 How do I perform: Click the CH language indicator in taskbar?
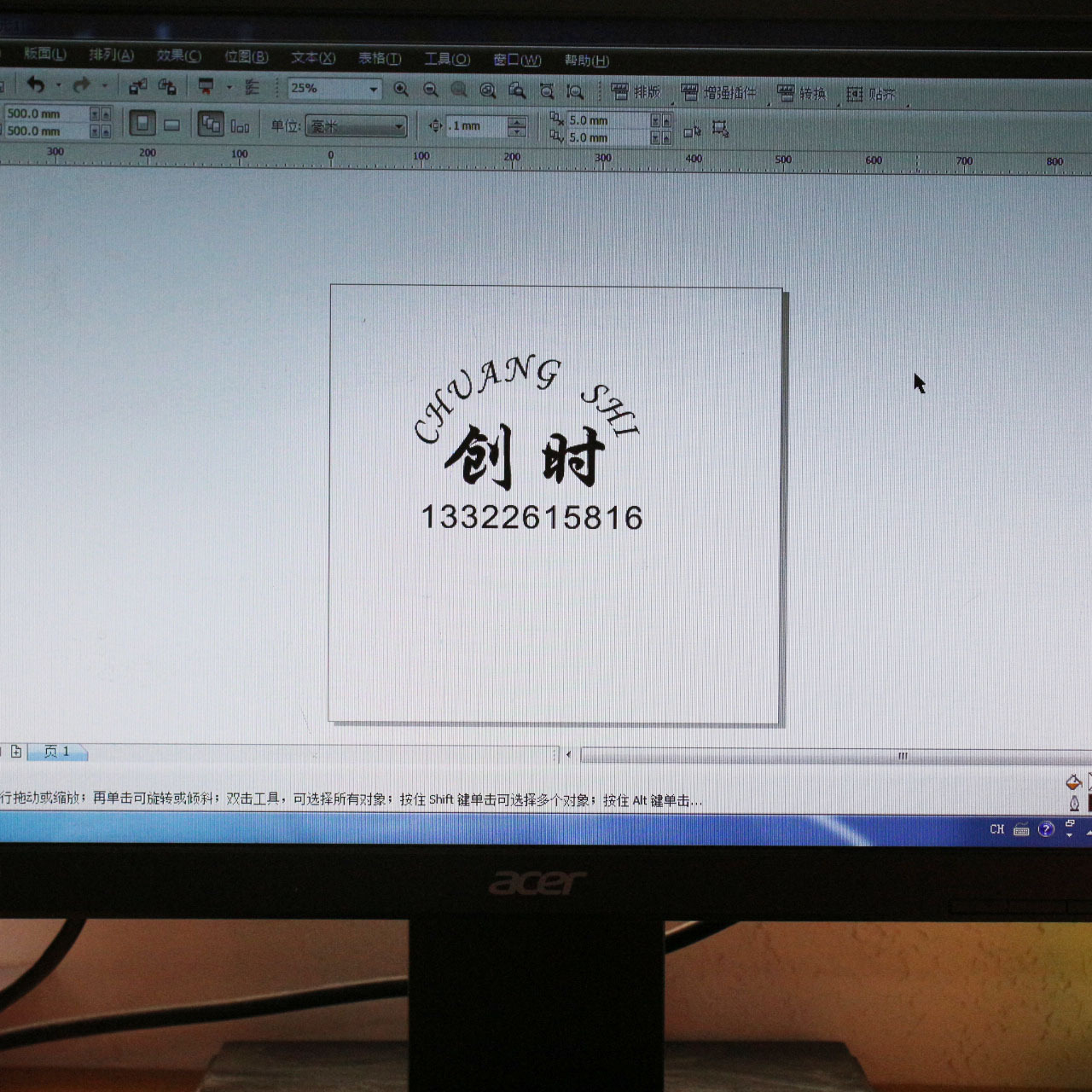(996, 829)
